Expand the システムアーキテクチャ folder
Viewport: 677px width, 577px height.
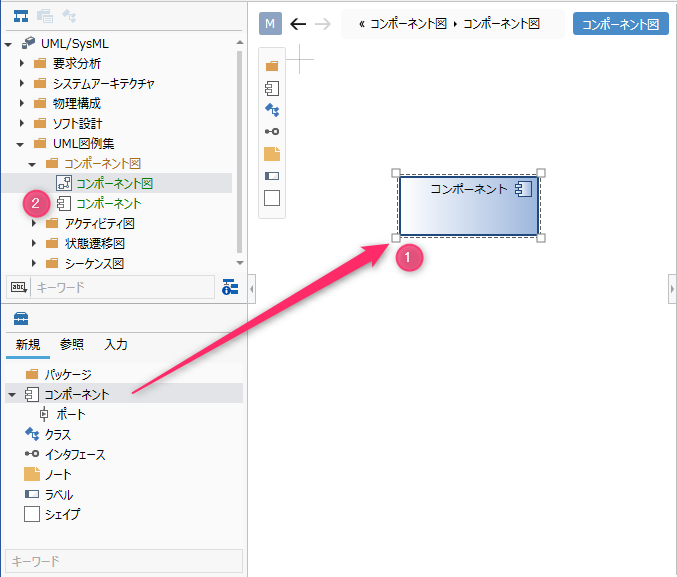point(21,83)
